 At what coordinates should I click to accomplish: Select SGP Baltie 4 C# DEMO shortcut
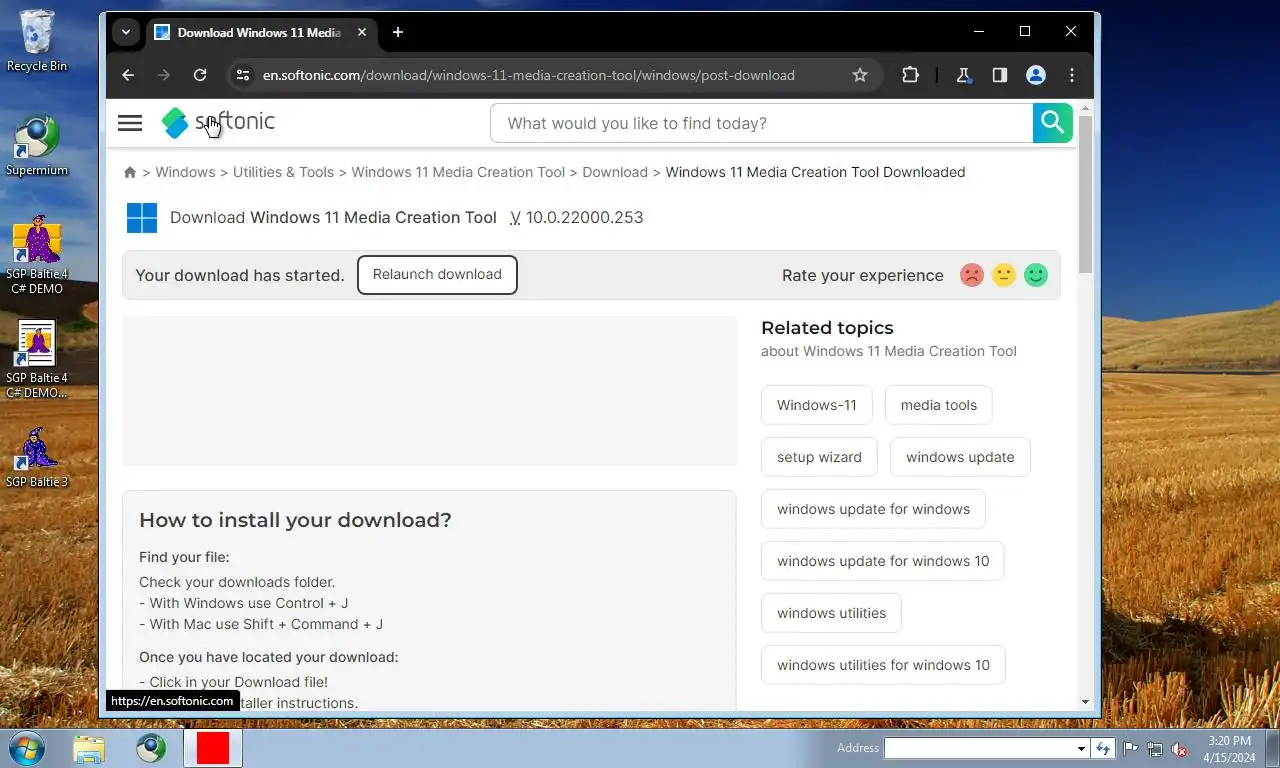37,256
